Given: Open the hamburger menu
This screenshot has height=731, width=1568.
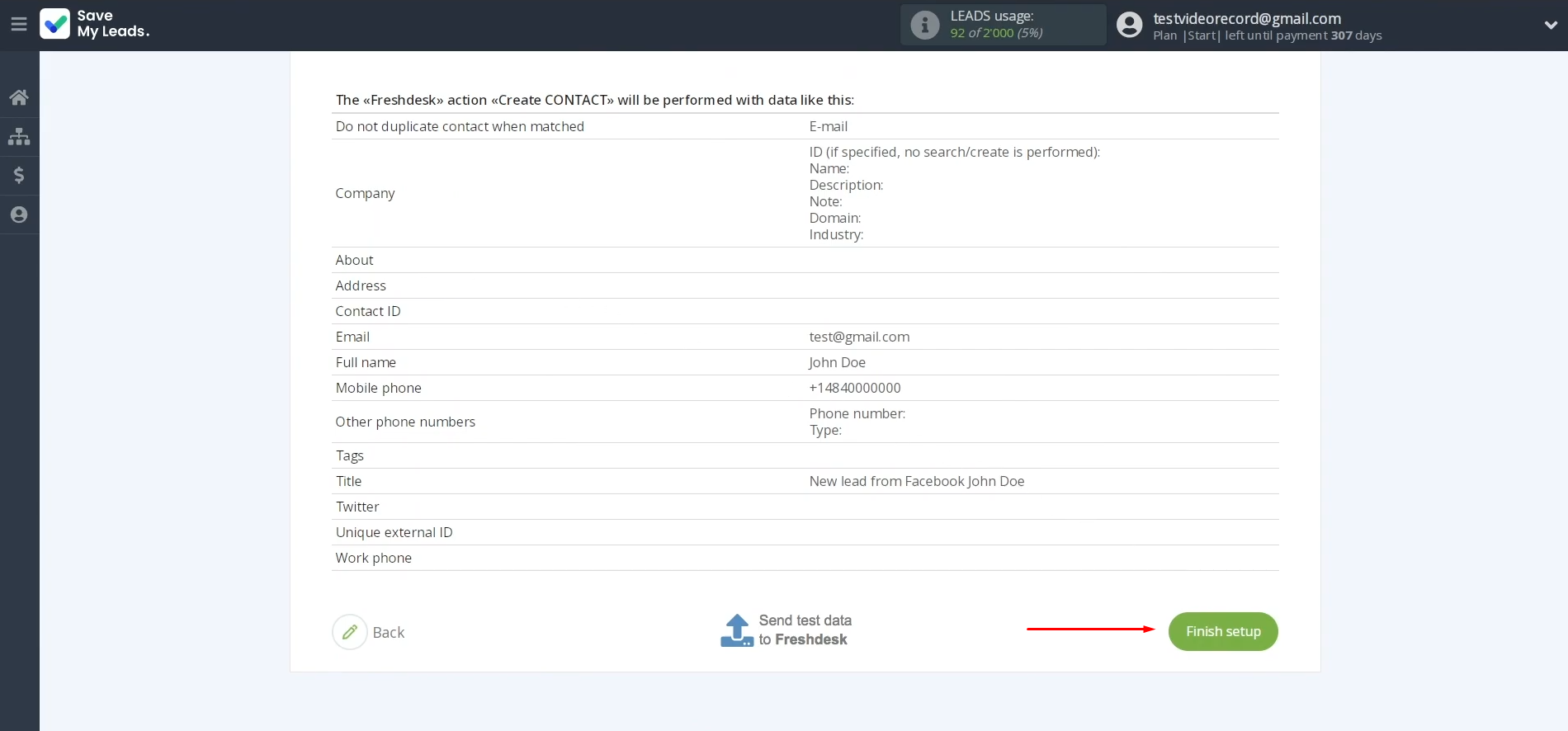Looking at the screenshot, I should point(19,25).
